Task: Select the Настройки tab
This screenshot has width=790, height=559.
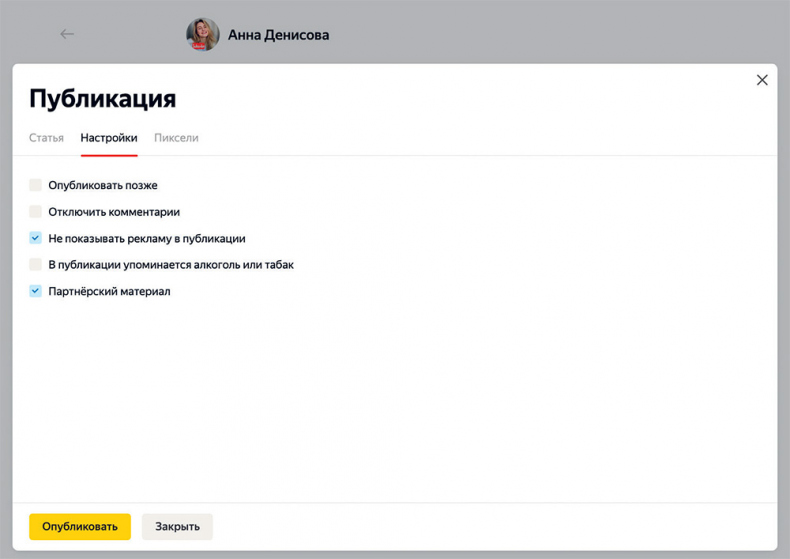Action: click(x=109, y=138)
